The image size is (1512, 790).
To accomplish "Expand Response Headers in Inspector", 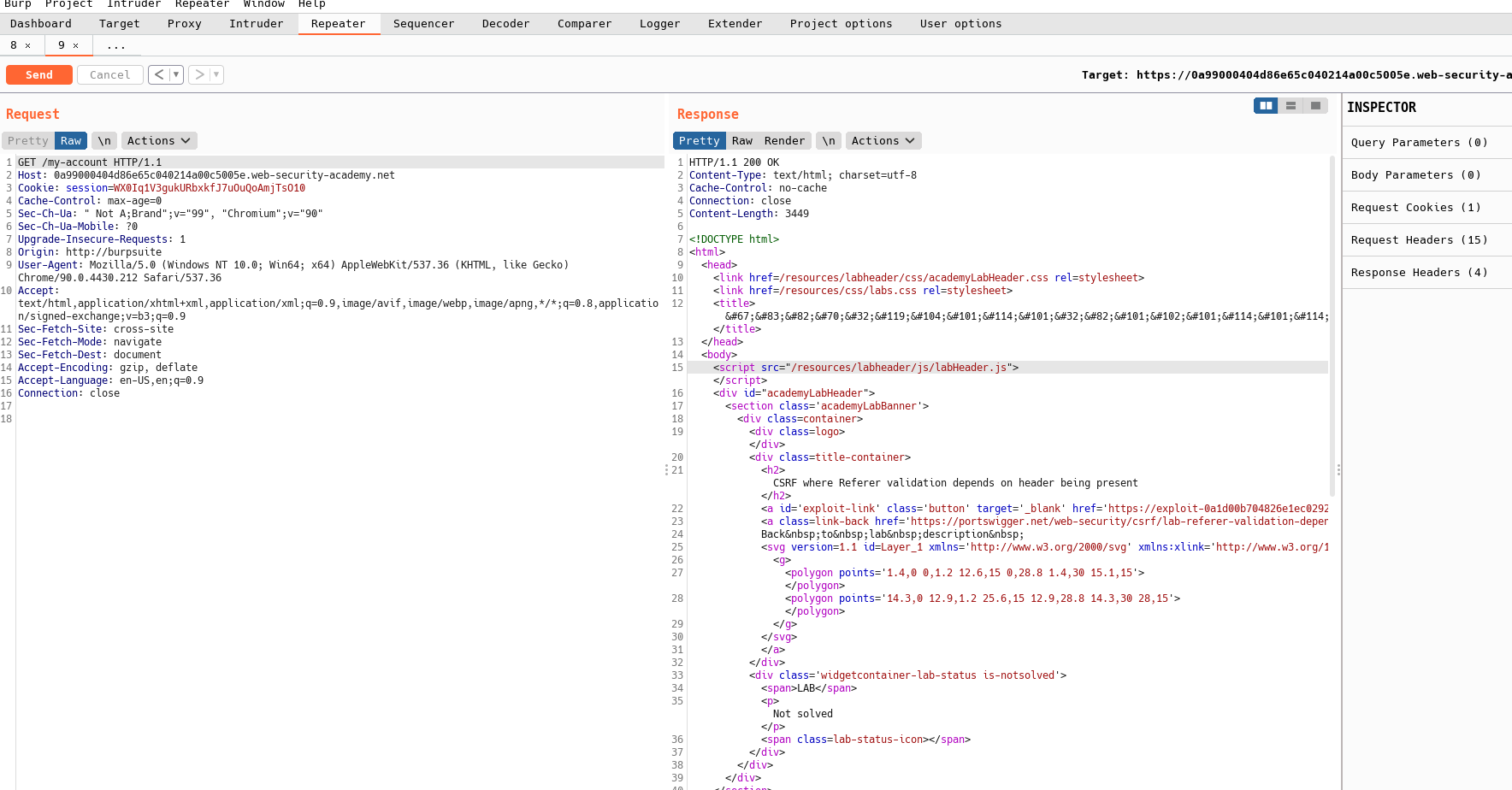I will coord(1426,273).
